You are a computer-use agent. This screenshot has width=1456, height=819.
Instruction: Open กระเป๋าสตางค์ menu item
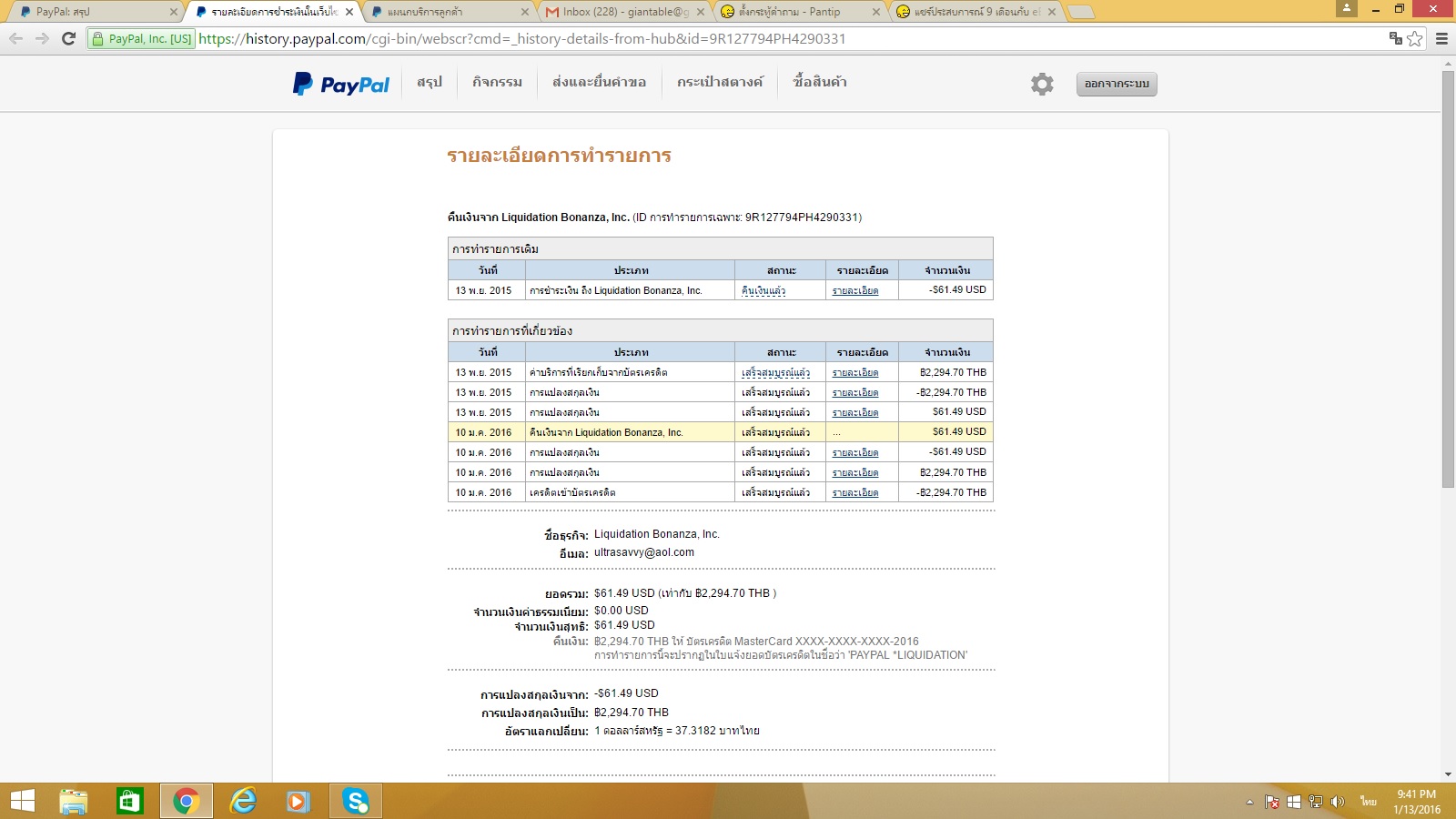(720, 82)
